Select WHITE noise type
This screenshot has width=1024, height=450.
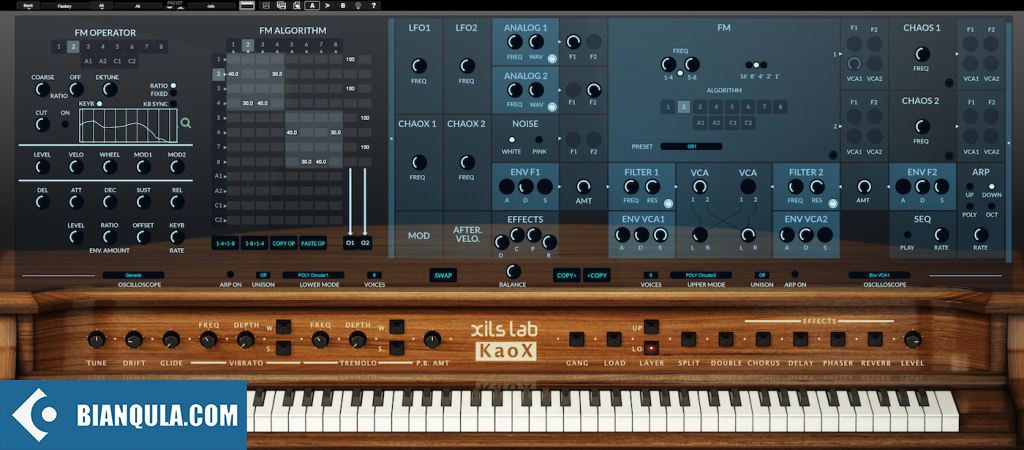coord(511,139)
